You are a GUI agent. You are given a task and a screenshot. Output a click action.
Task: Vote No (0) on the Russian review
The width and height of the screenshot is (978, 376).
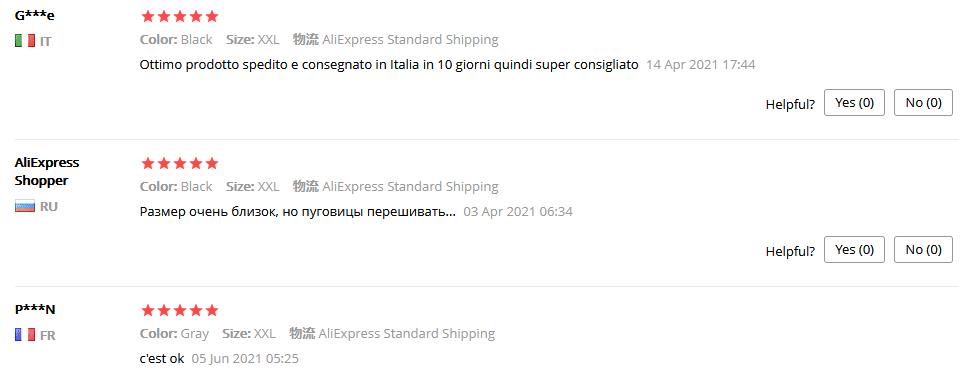923,250
